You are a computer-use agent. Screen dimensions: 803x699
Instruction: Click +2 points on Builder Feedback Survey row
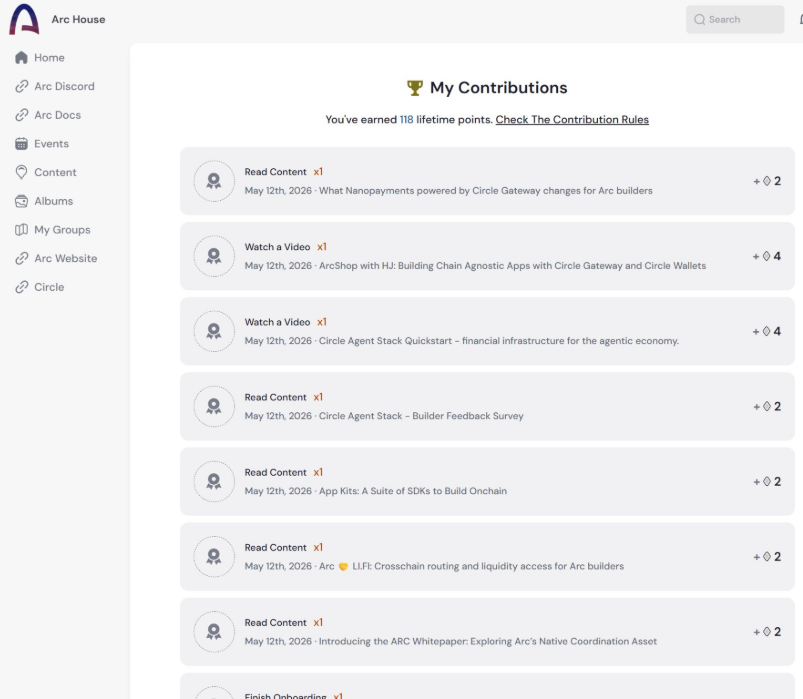(767, 407)
